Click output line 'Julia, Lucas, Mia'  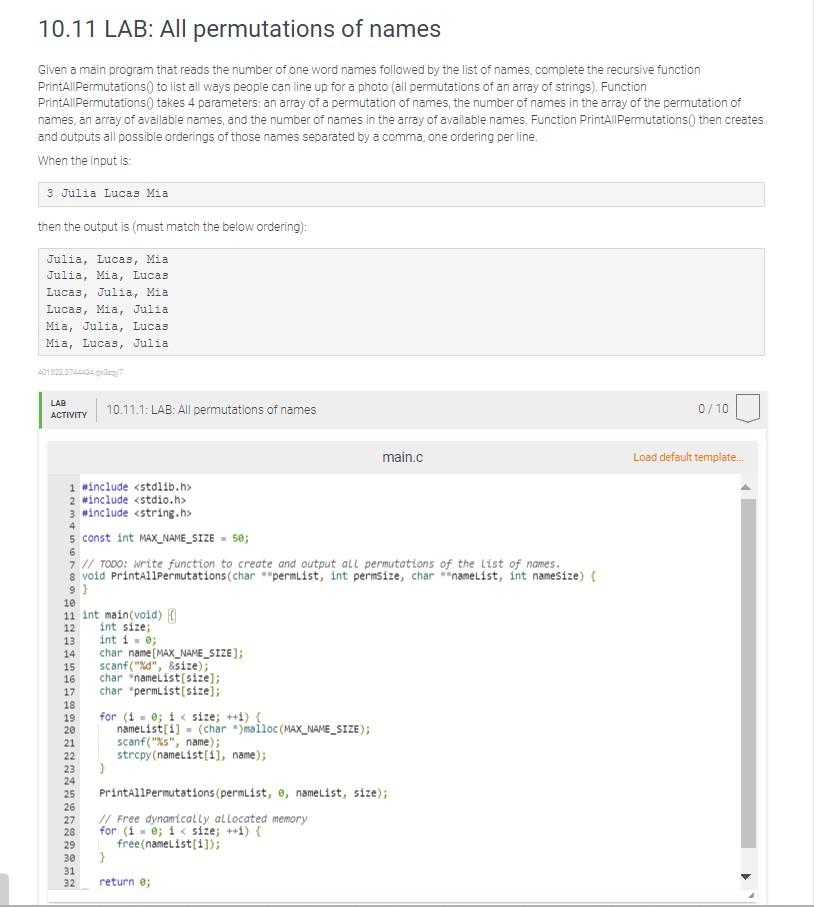pos(108,259)
